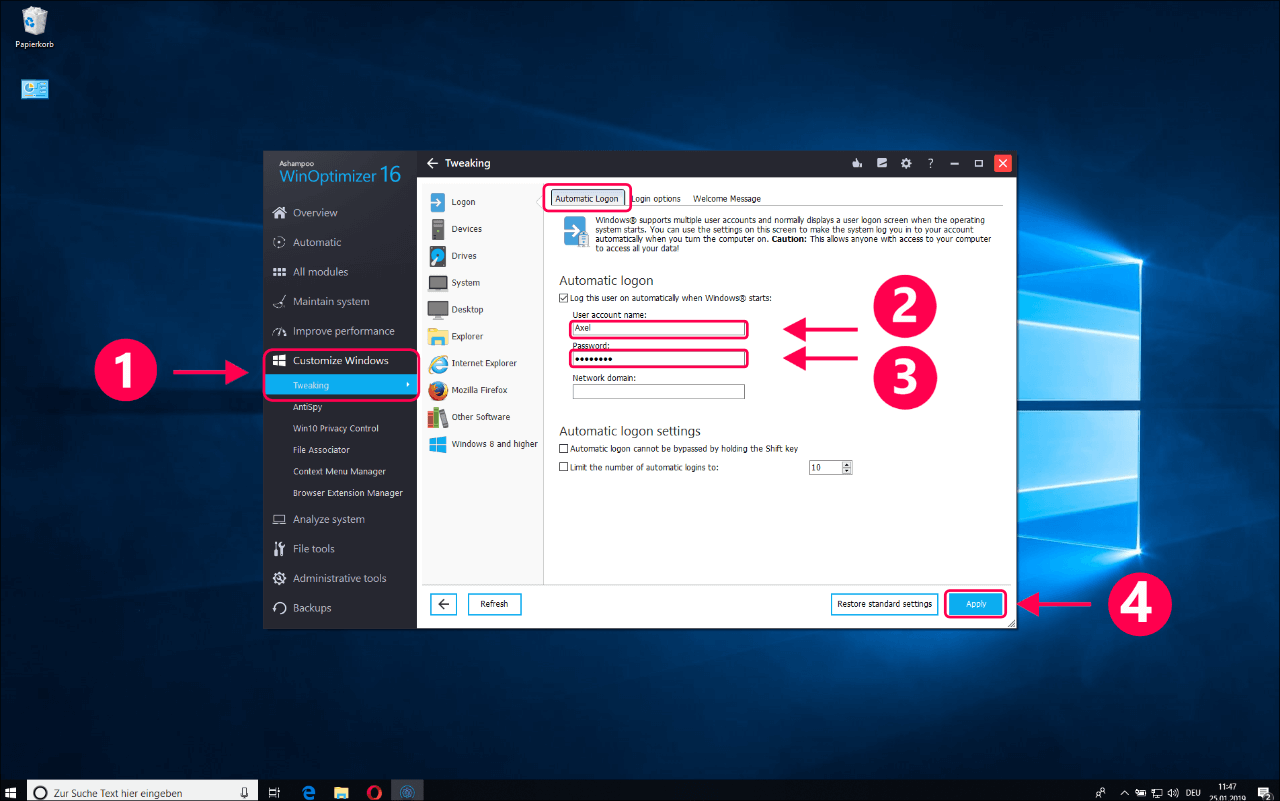Launch Opera from the taskbar
The width and height of the screenshot is (1280, 801).
[x=374, y=792]
